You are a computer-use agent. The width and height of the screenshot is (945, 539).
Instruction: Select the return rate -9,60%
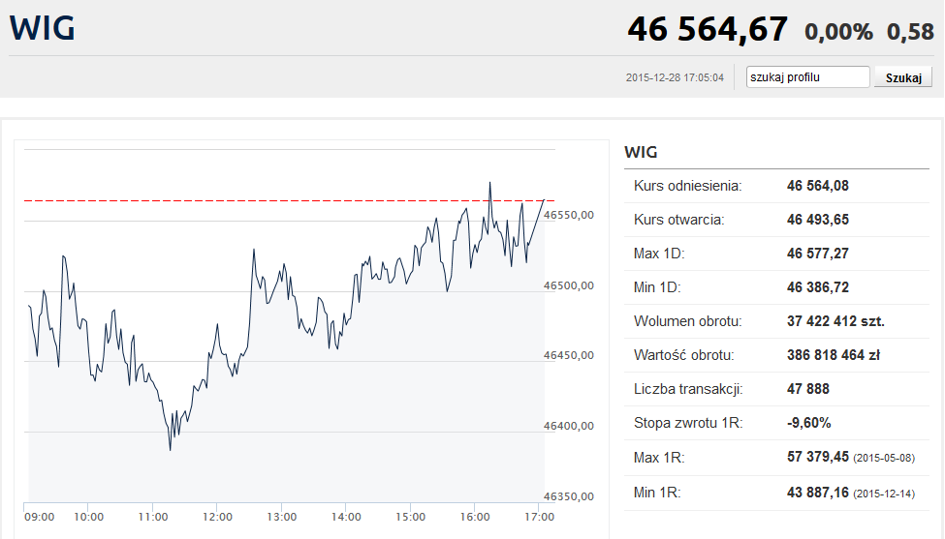click(x=809, y=423)
